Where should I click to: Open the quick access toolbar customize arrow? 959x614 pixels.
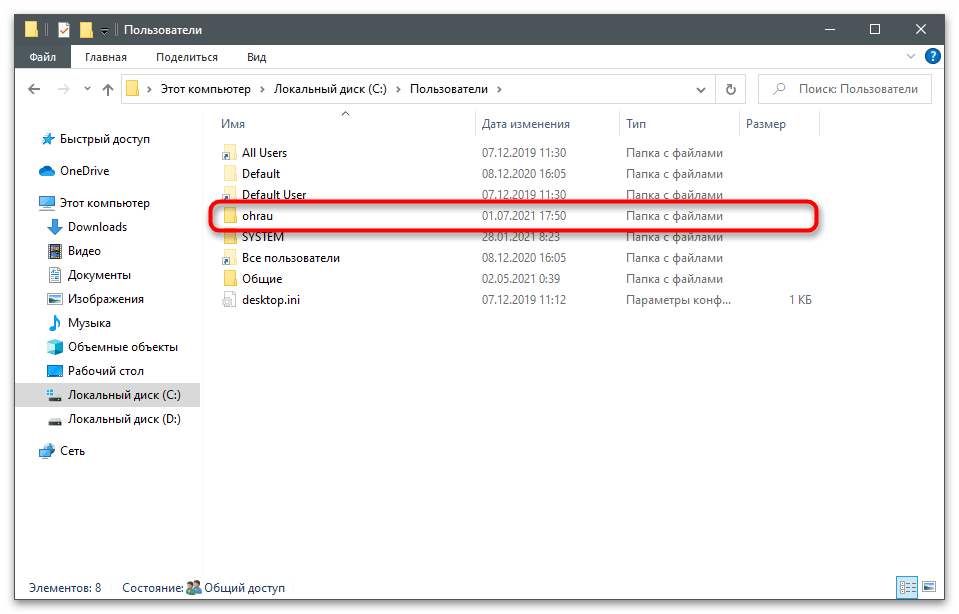pyautogui.click(x=104, y=30)
